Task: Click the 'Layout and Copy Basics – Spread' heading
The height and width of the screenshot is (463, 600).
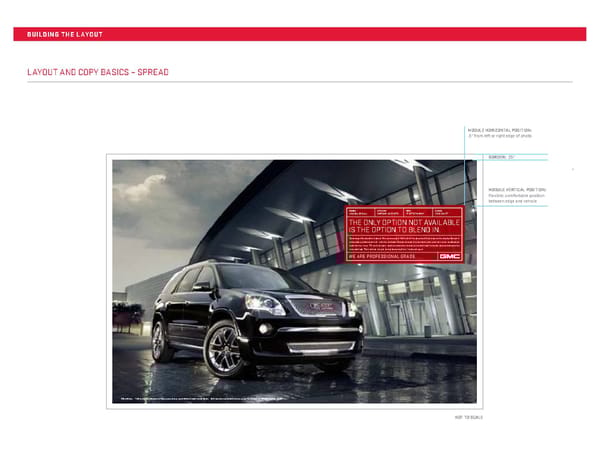Action: click(x=98, y=72)
